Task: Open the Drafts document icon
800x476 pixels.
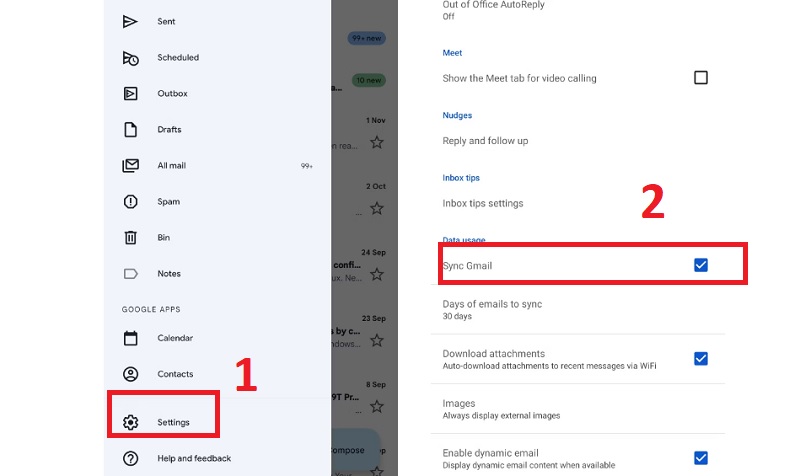Action: tap(131, 130)
